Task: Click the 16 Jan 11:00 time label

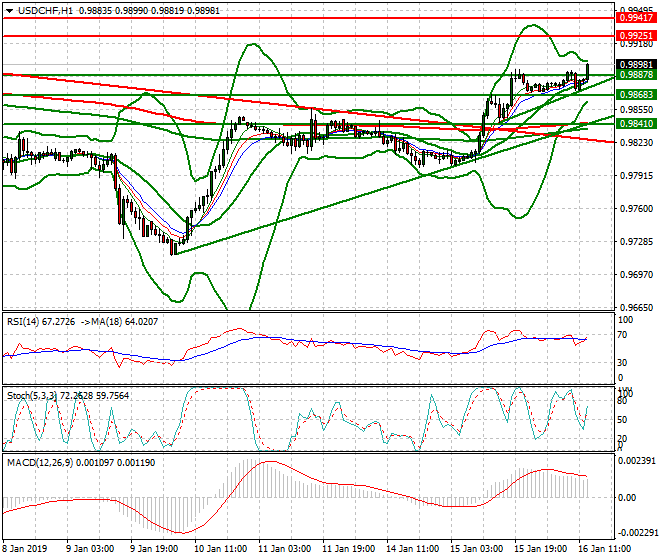Action: [x=604, y=549]
